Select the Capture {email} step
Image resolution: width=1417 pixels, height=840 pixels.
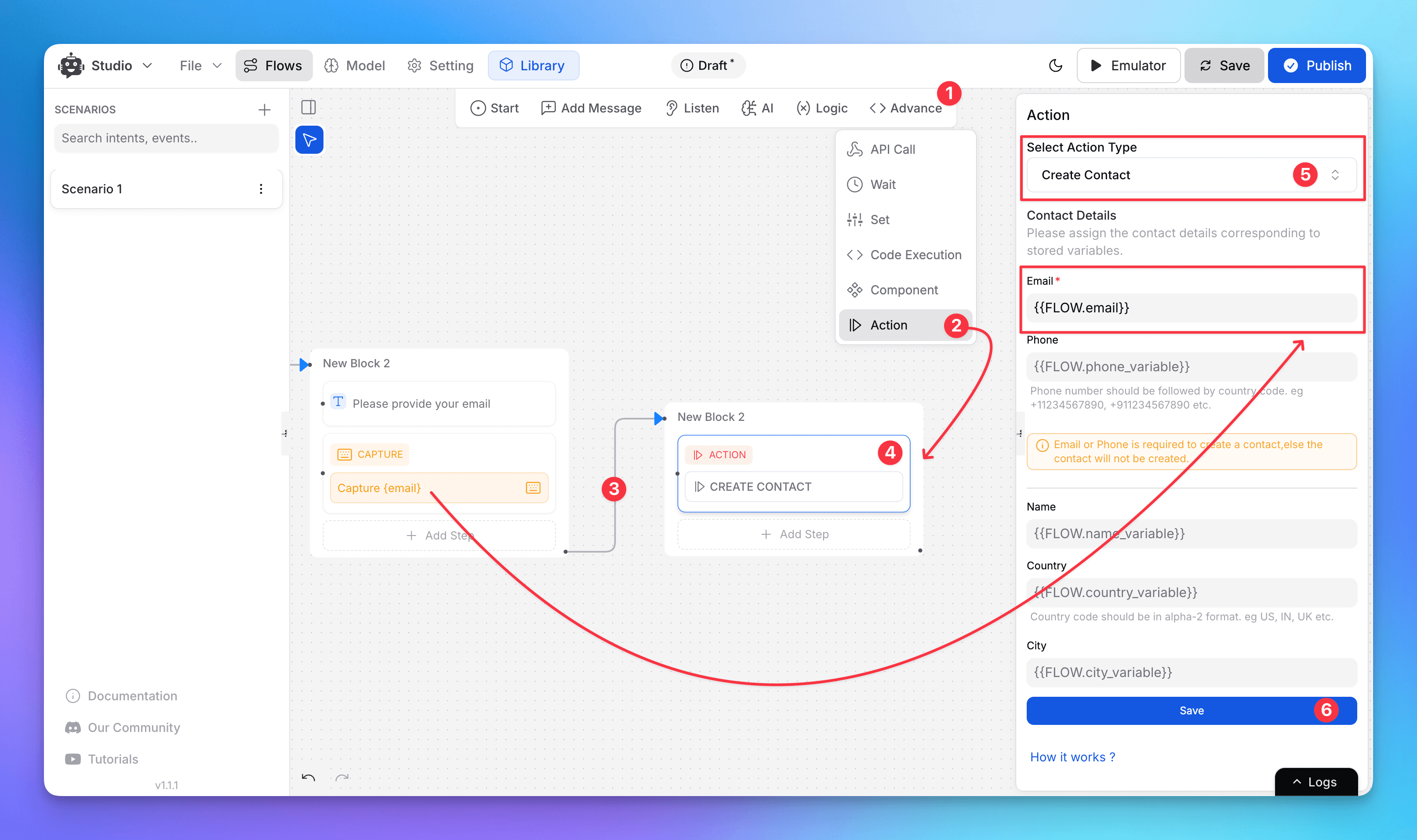coord(439,488)
